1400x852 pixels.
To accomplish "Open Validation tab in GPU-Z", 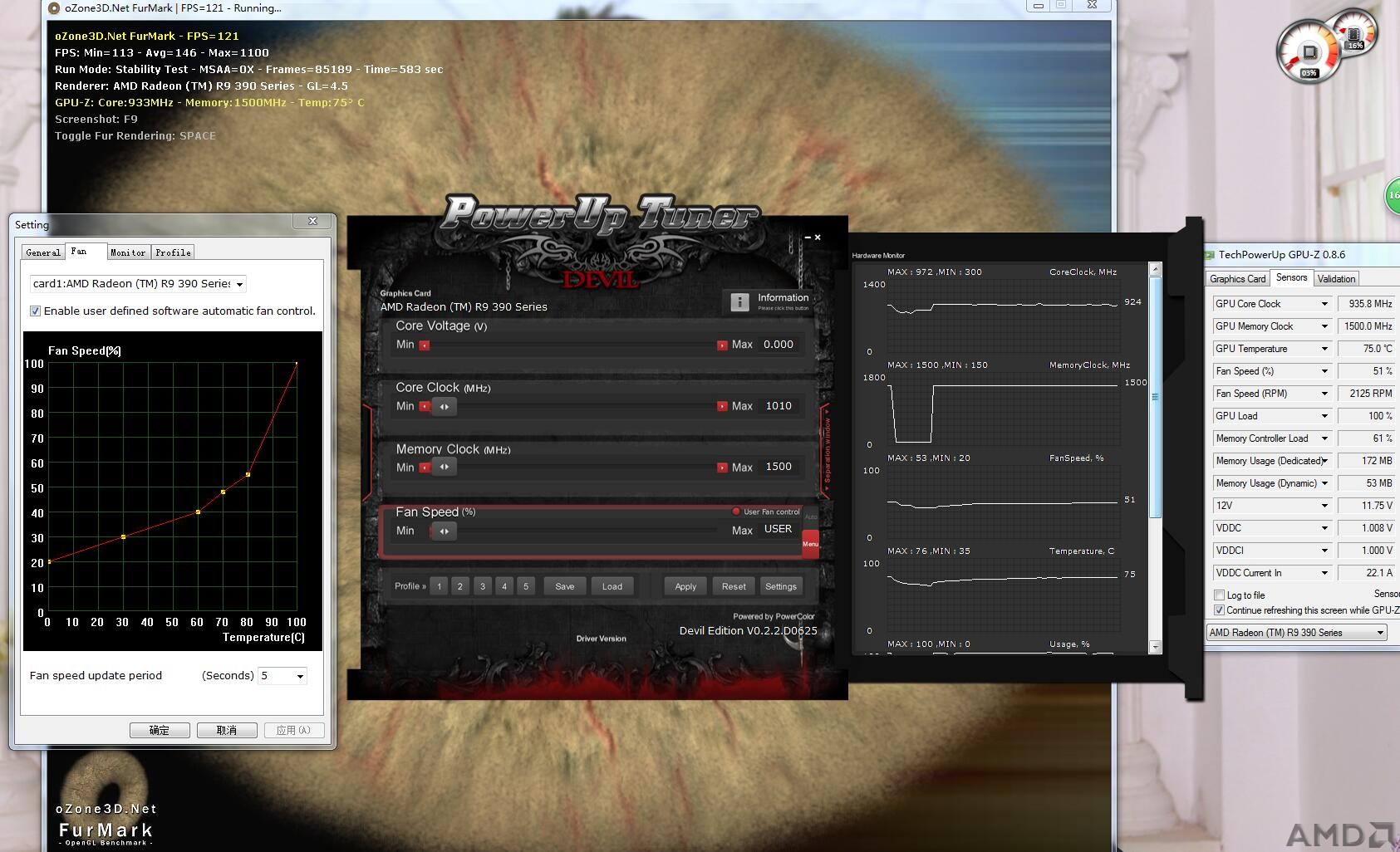I will tap(1336, 279).
